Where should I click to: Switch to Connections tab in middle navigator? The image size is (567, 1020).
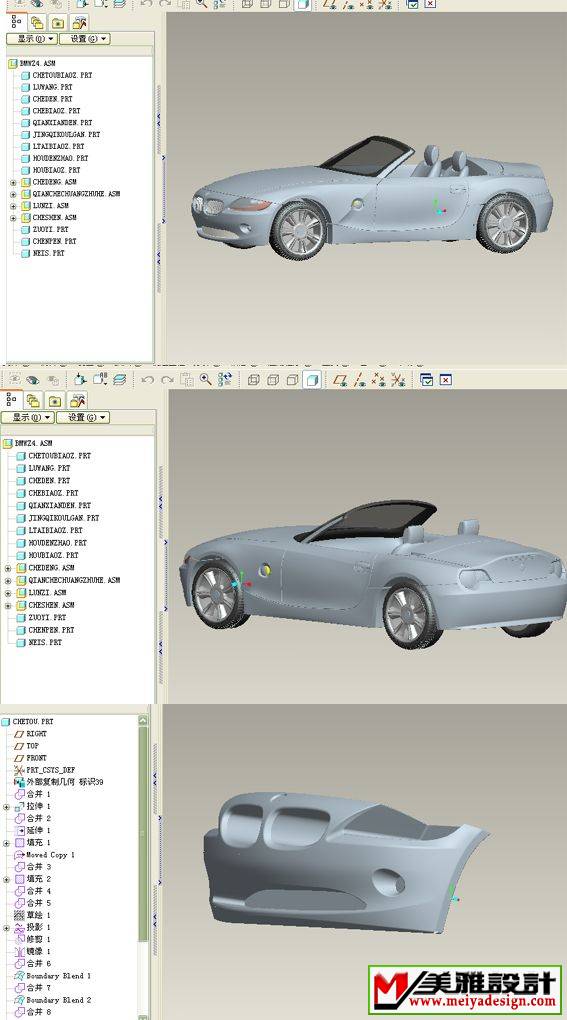click(x=78, y=401)
